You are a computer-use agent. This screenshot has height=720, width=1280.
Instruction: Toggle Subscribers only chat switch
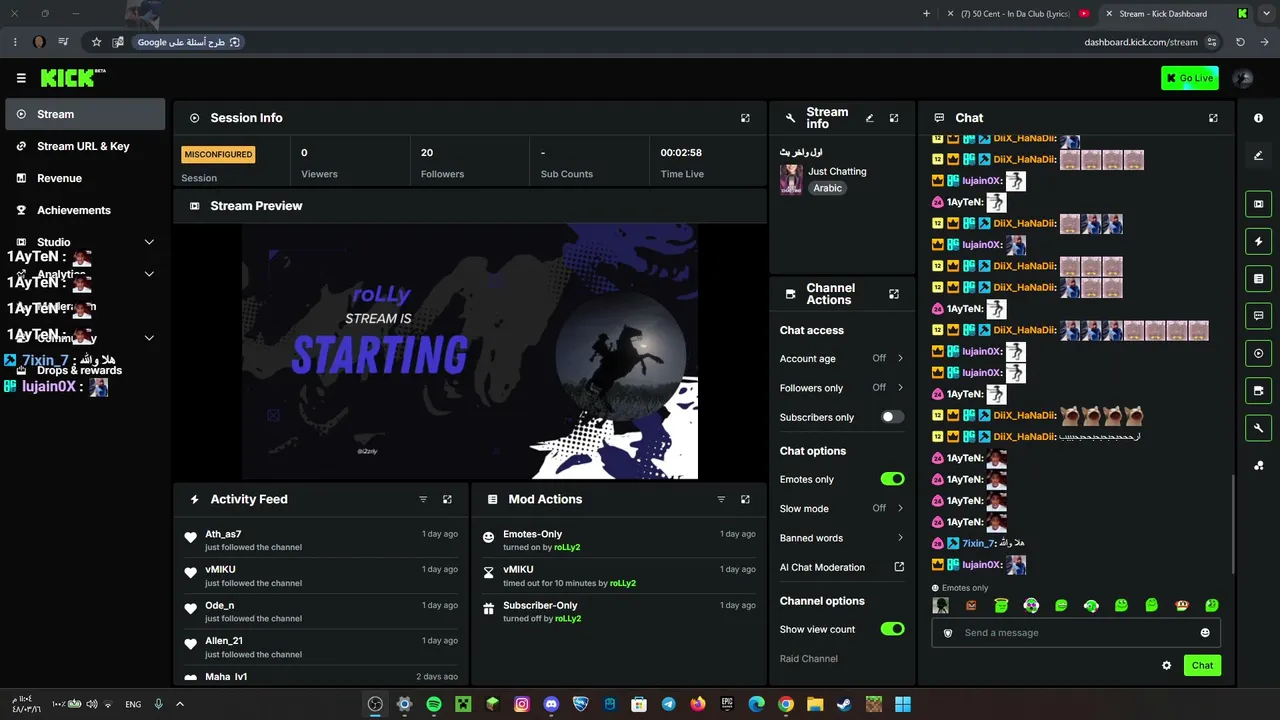point(892,417)
